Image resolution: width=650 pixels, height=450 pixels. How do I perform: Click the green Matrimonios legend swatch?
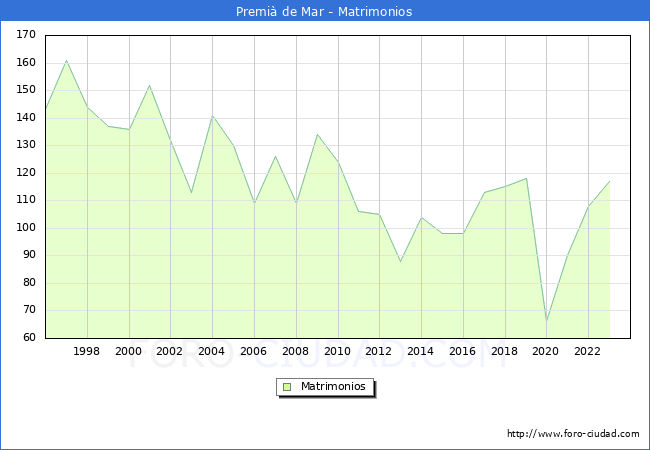287,387
